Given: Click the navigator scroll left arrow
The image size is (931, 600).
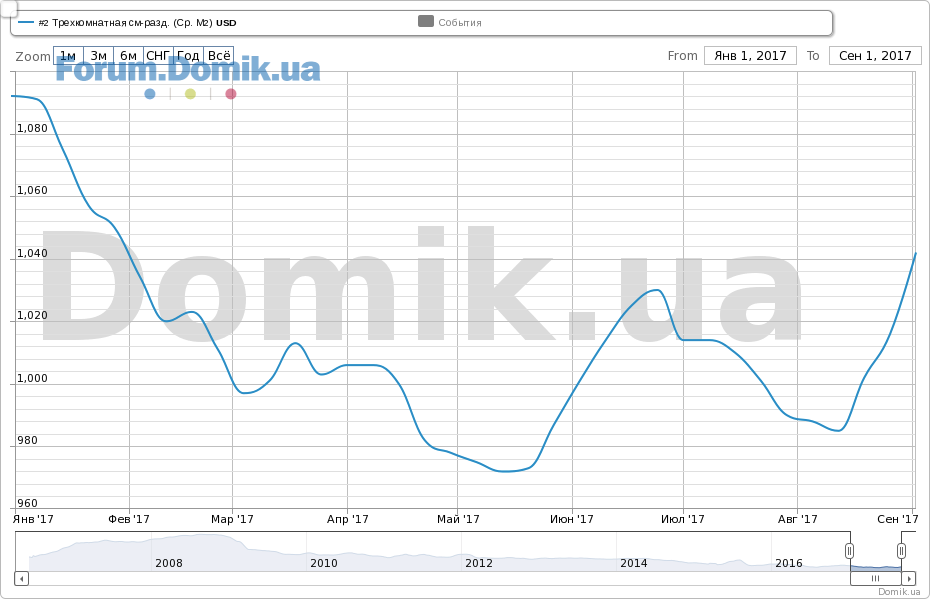Looking at the screenshot, I should point(21,578).
